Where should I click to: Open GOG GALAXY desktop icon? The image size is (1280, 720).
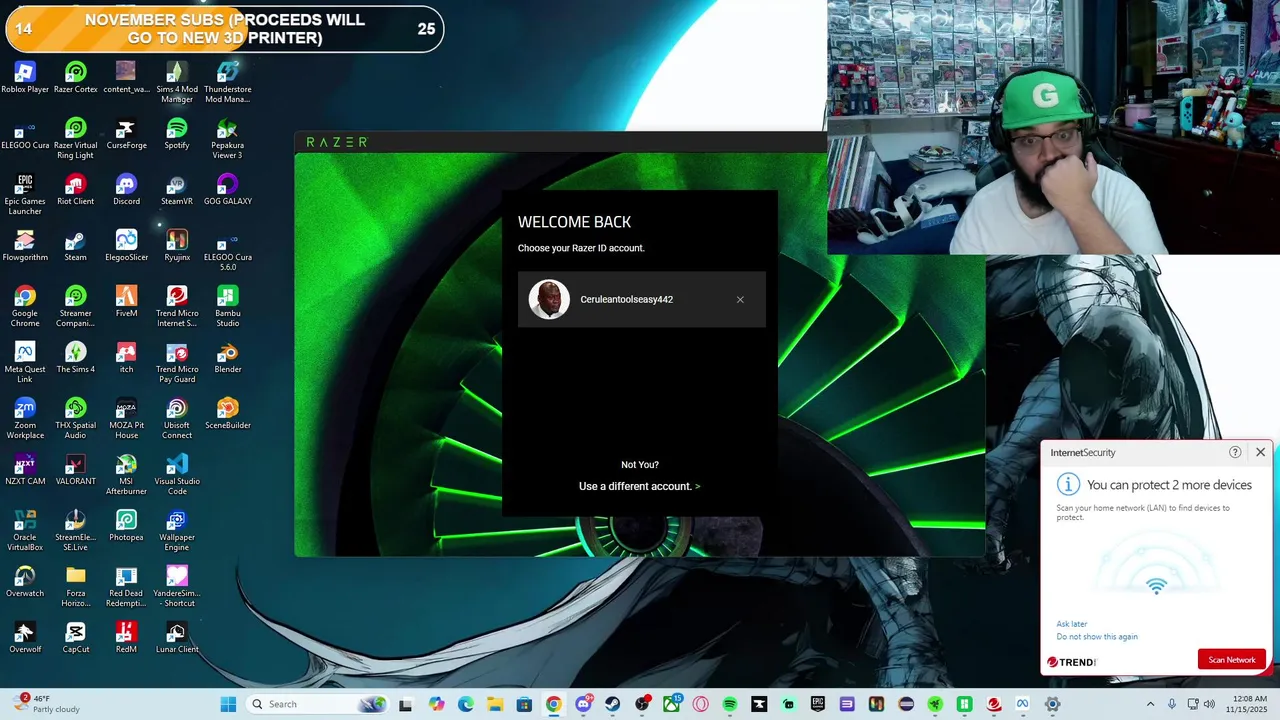click(x=227, y=189)
